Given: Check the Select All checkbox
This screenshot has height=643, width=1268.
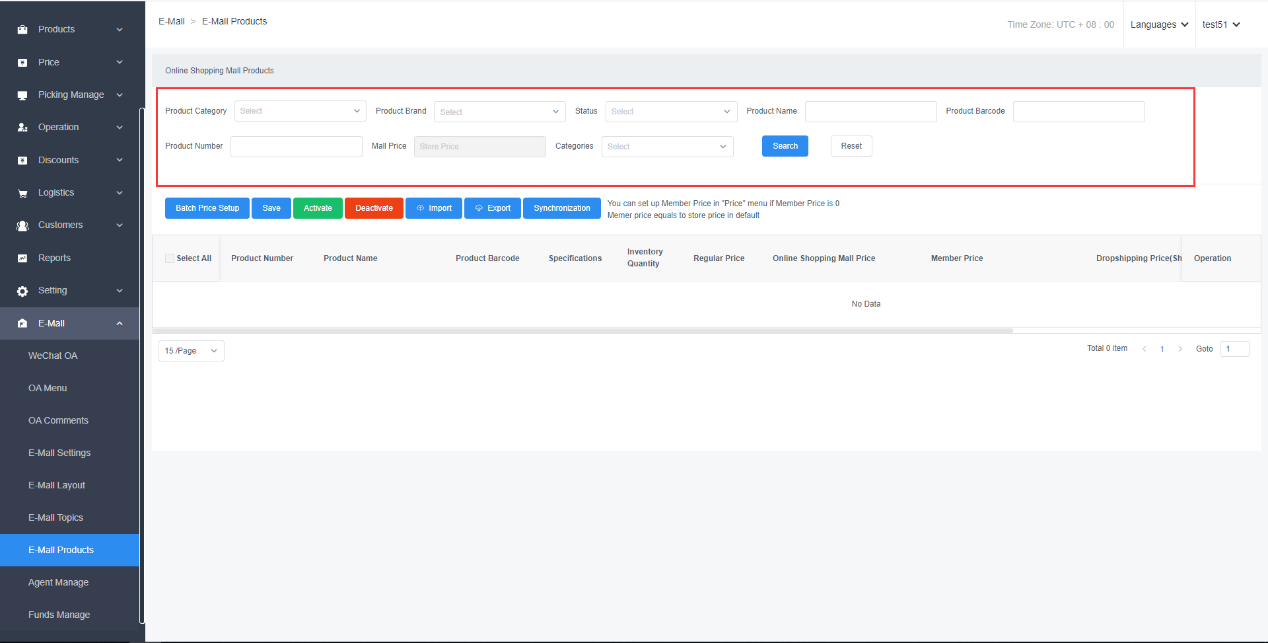Looking at the screenshot, I should pyautogui.click(x=170, y=258).
